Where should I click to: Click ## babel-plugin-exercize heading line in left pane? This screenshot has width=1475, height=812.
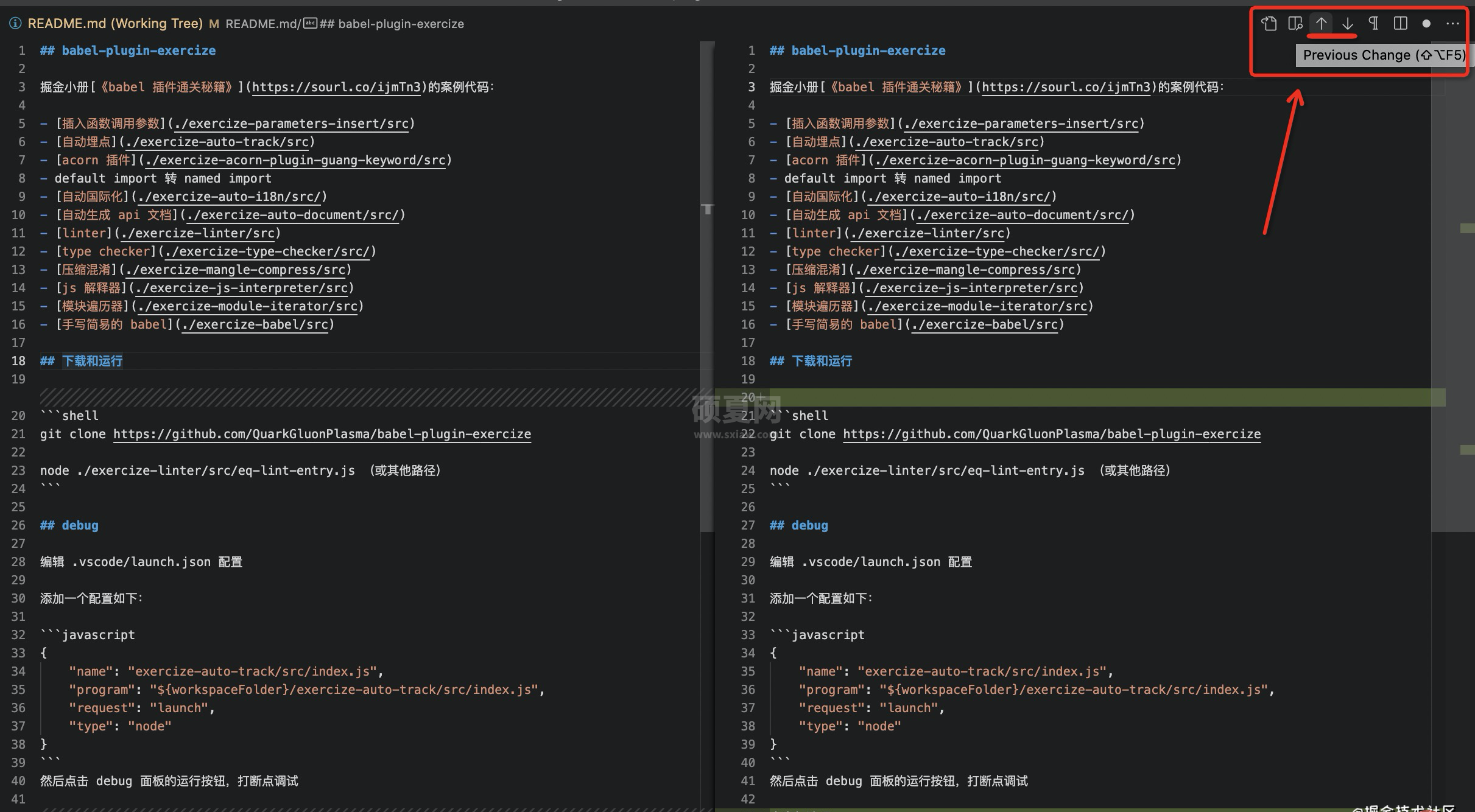tap(128, 51)
